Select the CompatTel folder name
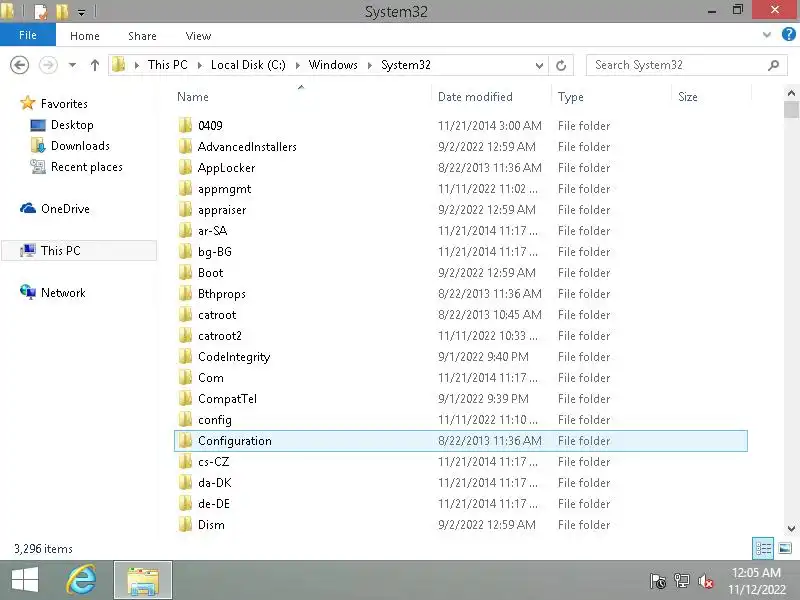 click(227, 398)
